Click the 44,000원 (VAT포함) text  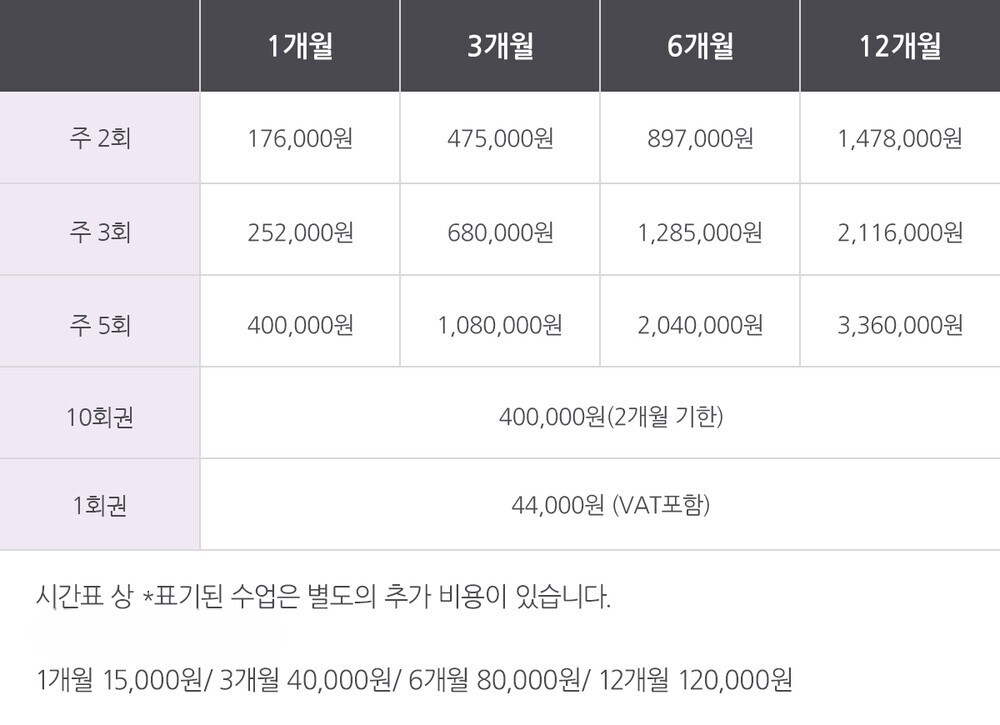point(610,506)
